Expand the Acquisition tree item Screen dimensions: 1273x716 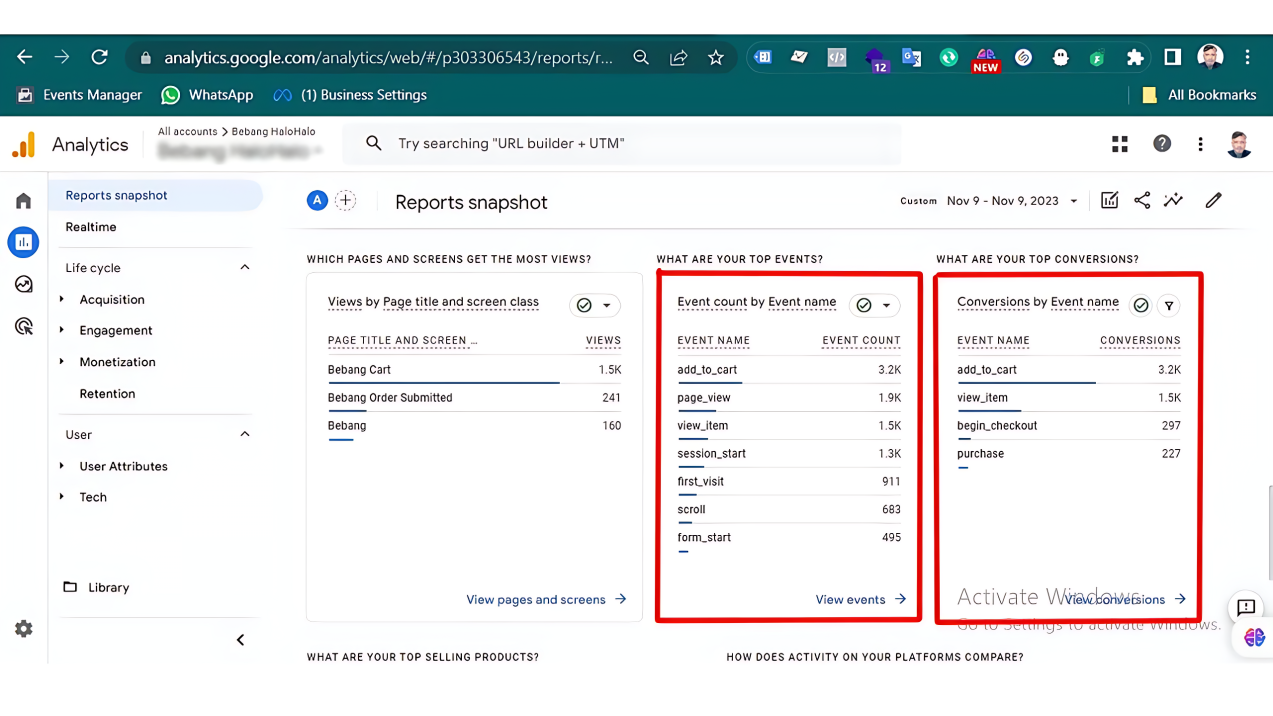(x=62, y=299)
